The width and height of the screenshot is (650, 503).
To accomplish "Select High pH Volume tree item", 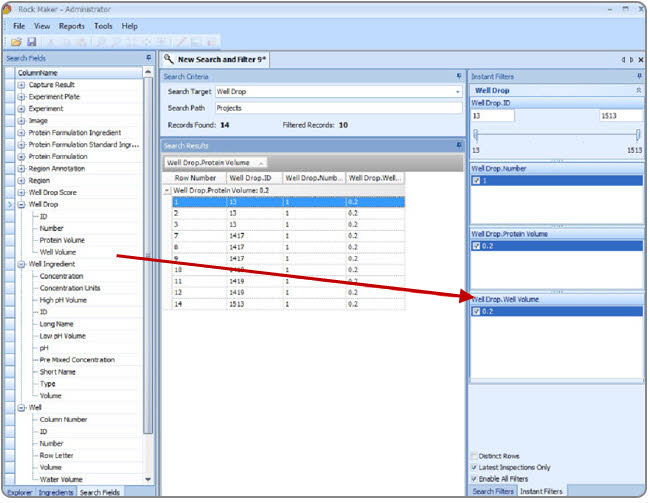I will (x=63, y=300).
